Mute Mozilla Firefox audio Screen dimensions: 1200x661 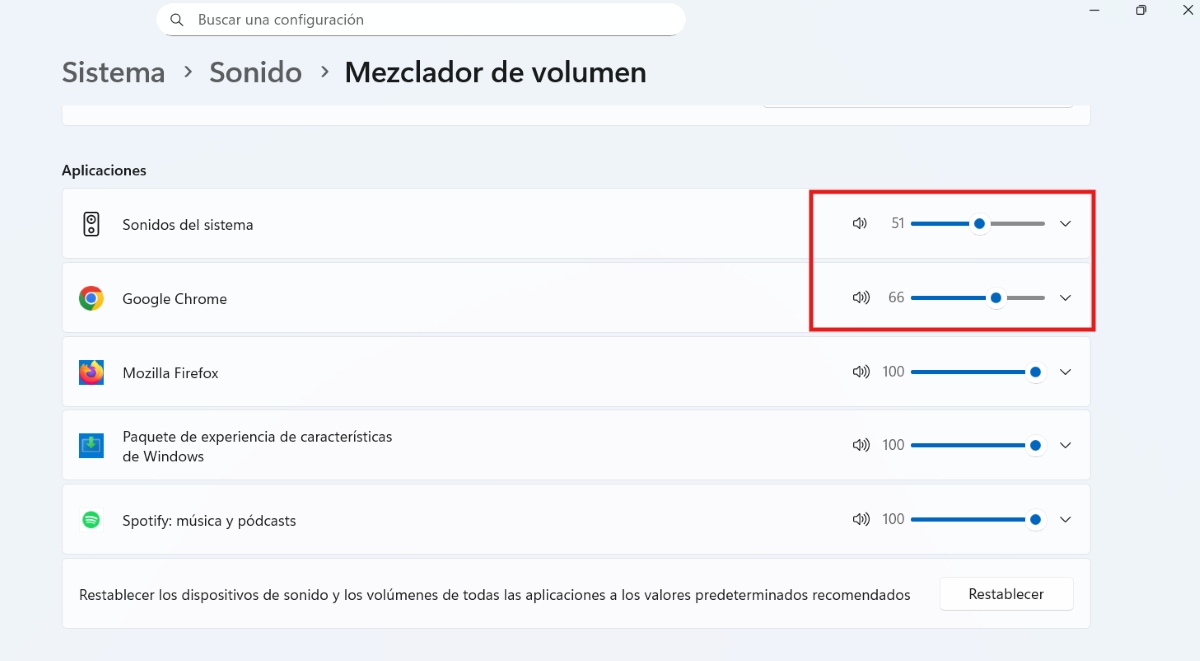pyautogui.click(x=860, y=371)
